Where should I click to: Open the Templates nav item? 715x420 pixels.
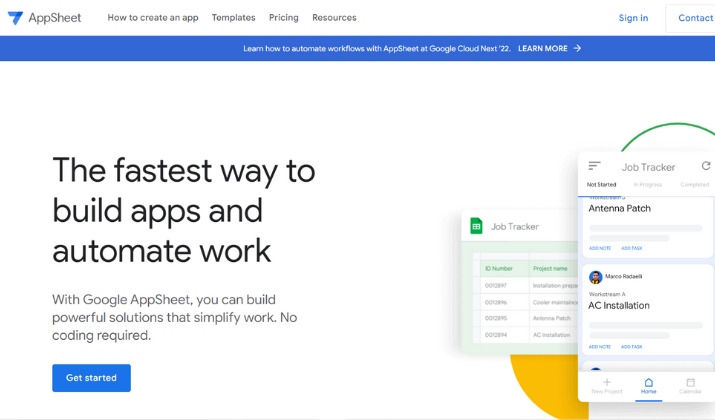233,18
